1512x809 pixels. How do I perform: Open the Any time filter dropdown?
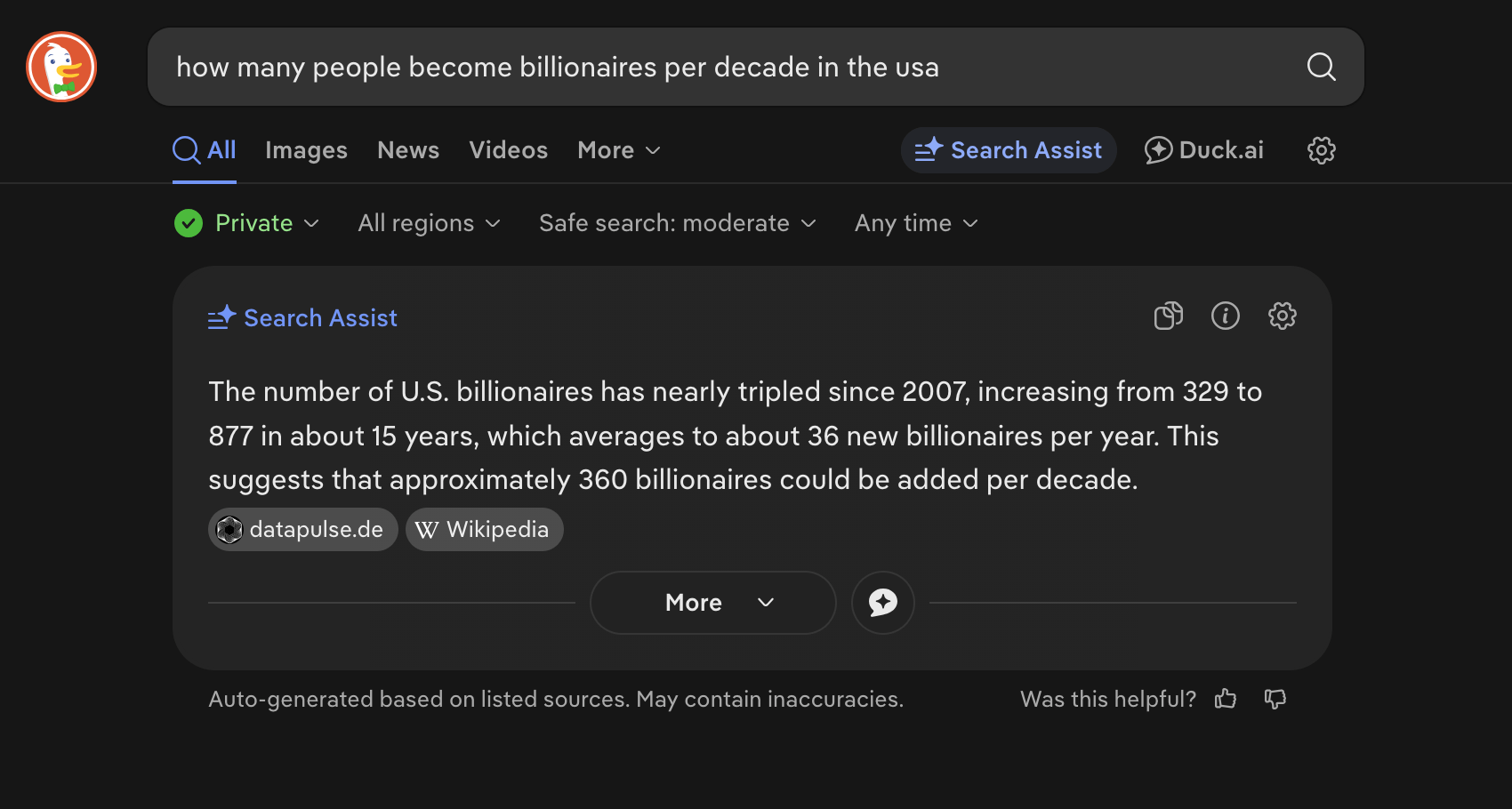[916, 223]
